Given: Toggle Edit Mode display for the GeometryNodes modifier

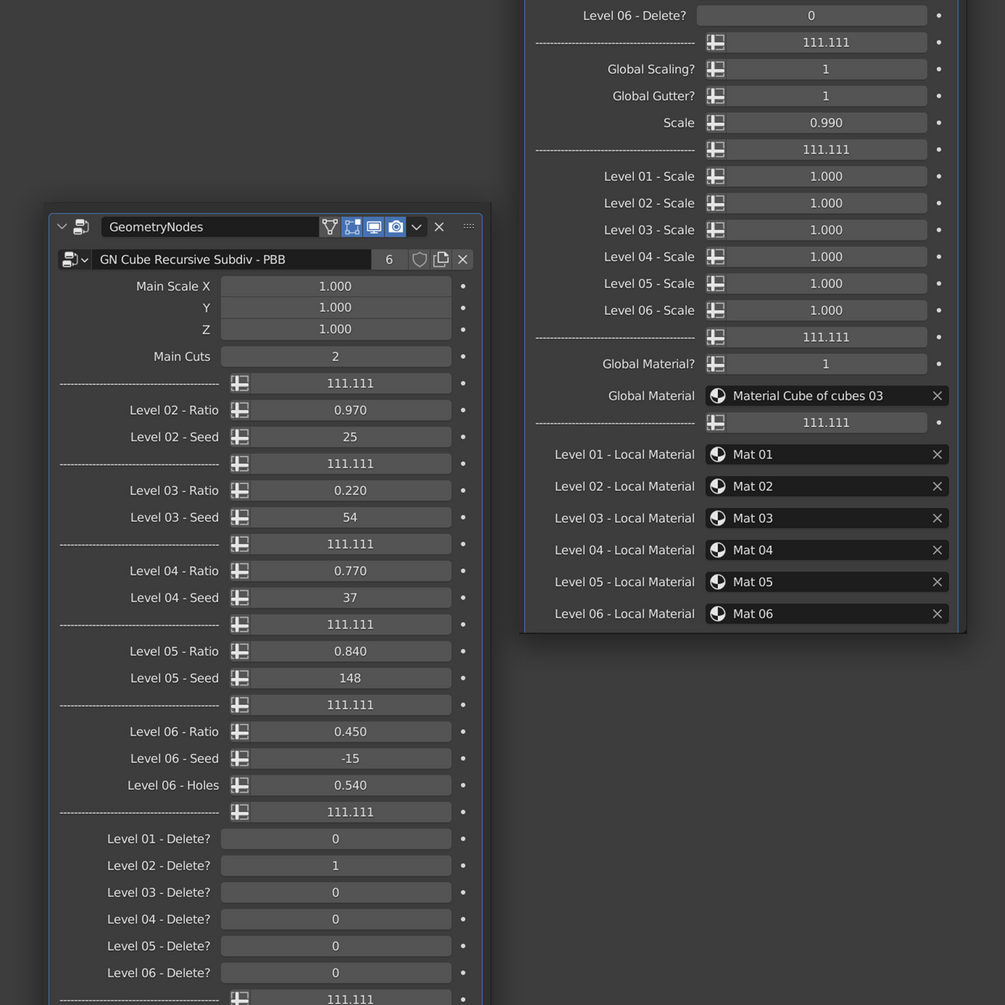Looking at the screenshot, I should [x=353, y=226].
